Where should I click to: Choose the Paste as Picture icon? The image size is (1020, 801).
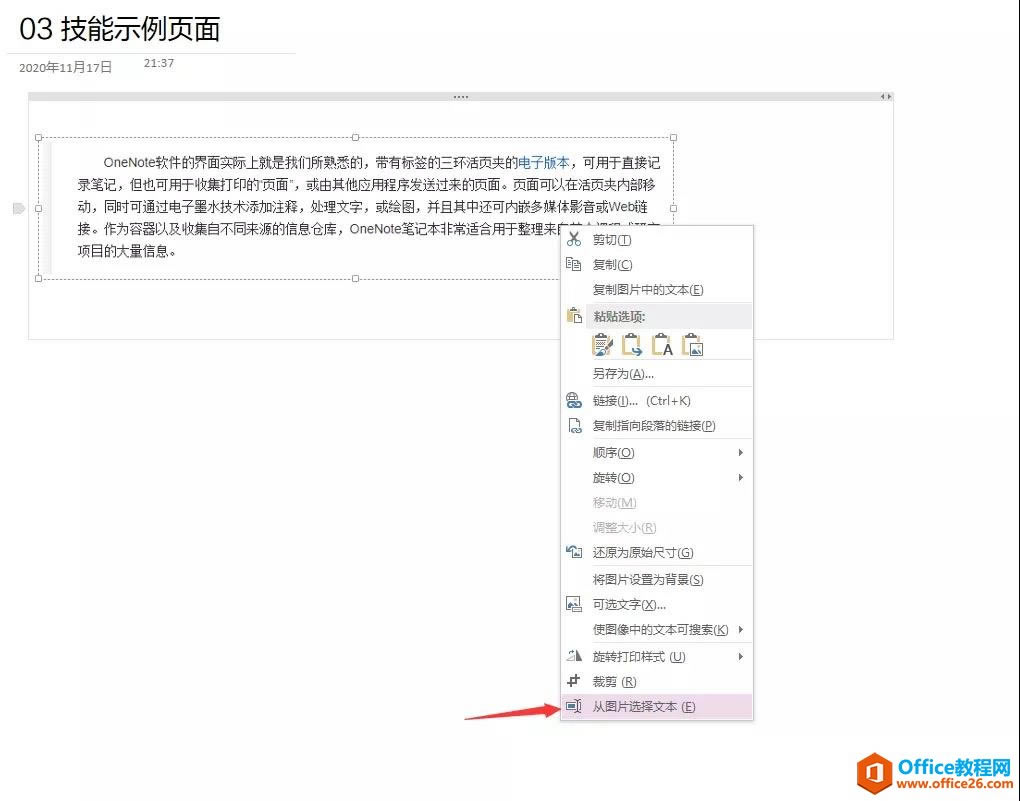(691, 344)
